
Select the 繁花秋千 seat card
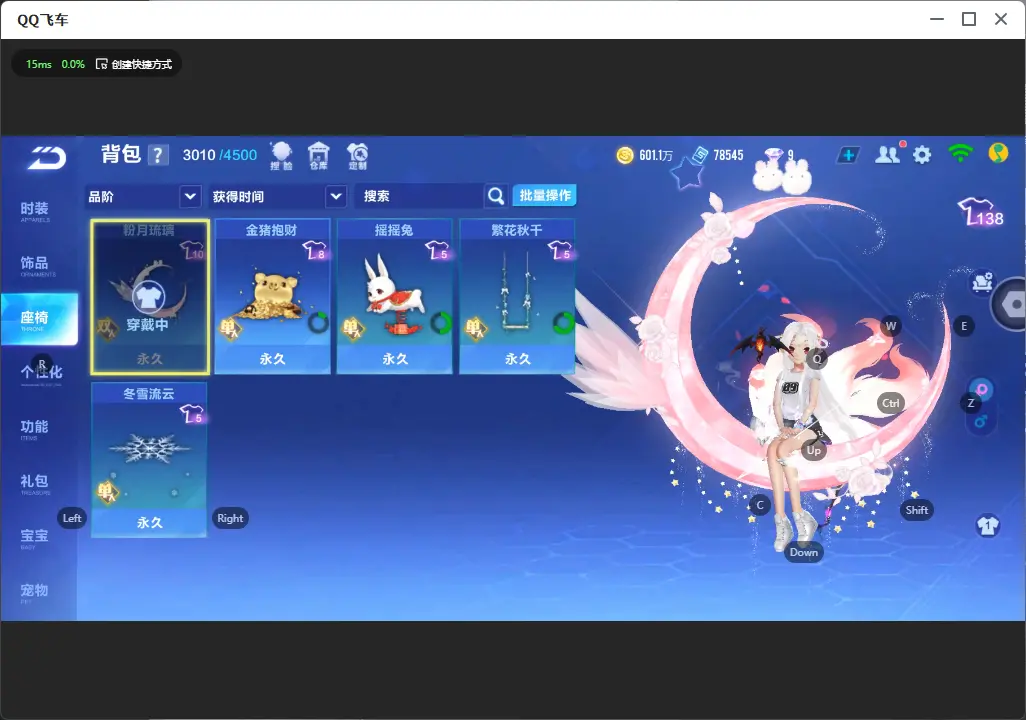point(517,297)
